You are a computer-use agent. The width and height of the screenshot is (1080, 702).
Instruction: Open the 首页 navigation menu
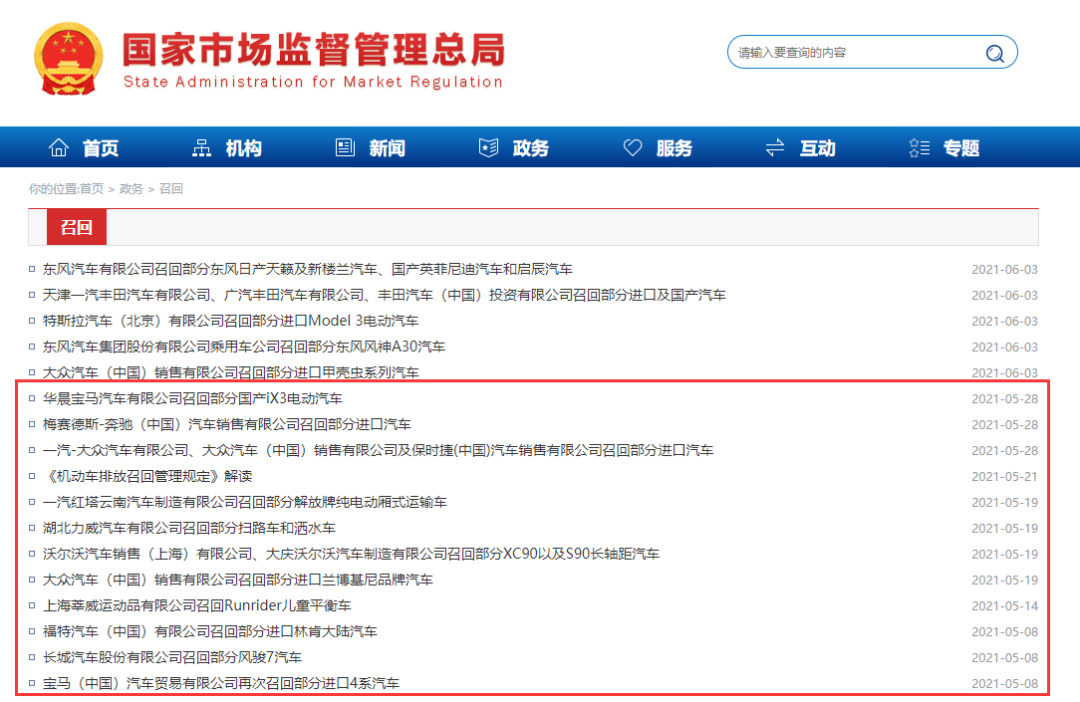pos(101,148)
